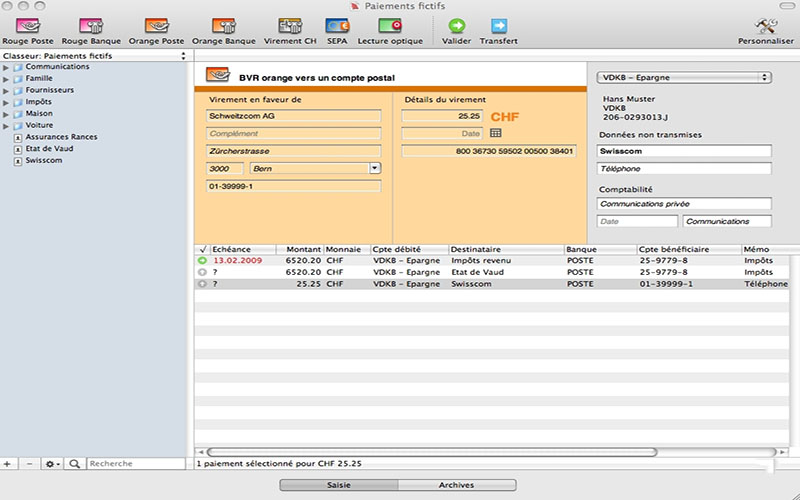Sort by the Banque column header
The width and height of the screenshot is (800, 500).
coord(601,249)
